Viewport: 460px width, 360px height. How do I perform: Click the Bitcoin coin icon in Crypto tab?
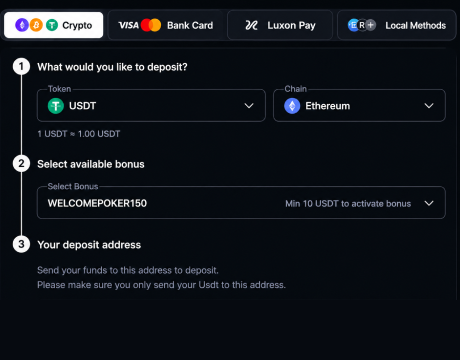(36, 25)
